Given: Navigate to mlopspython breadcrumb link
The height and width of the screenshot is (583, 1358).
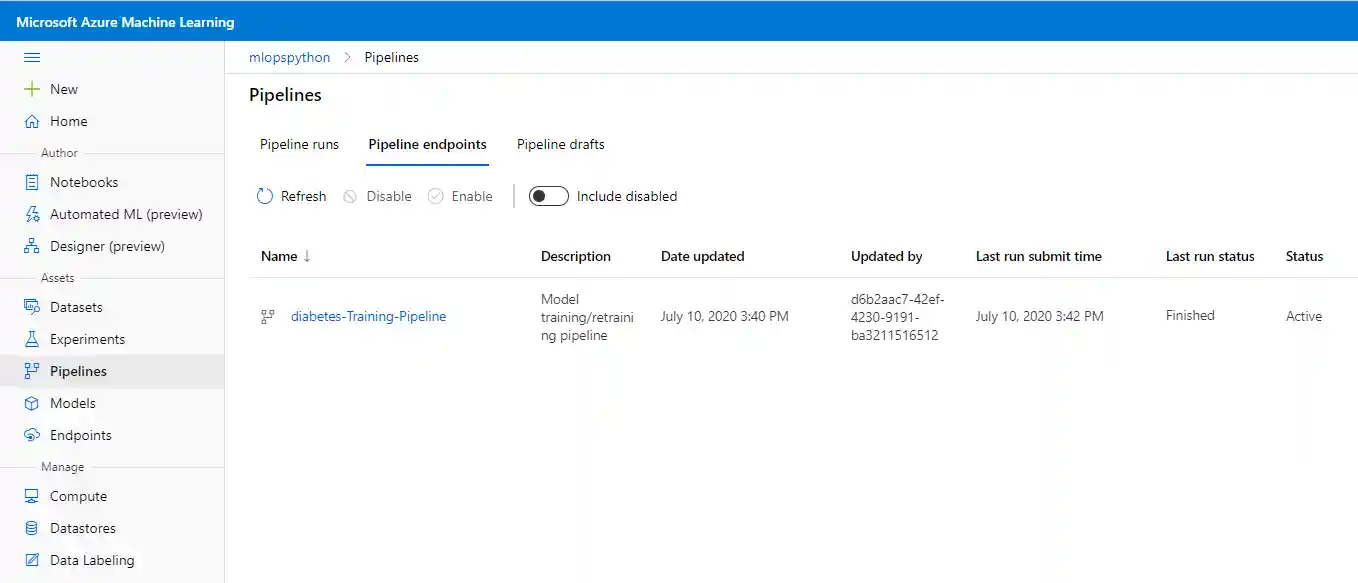Looking at the screenshot, I should tap(289, 57).
